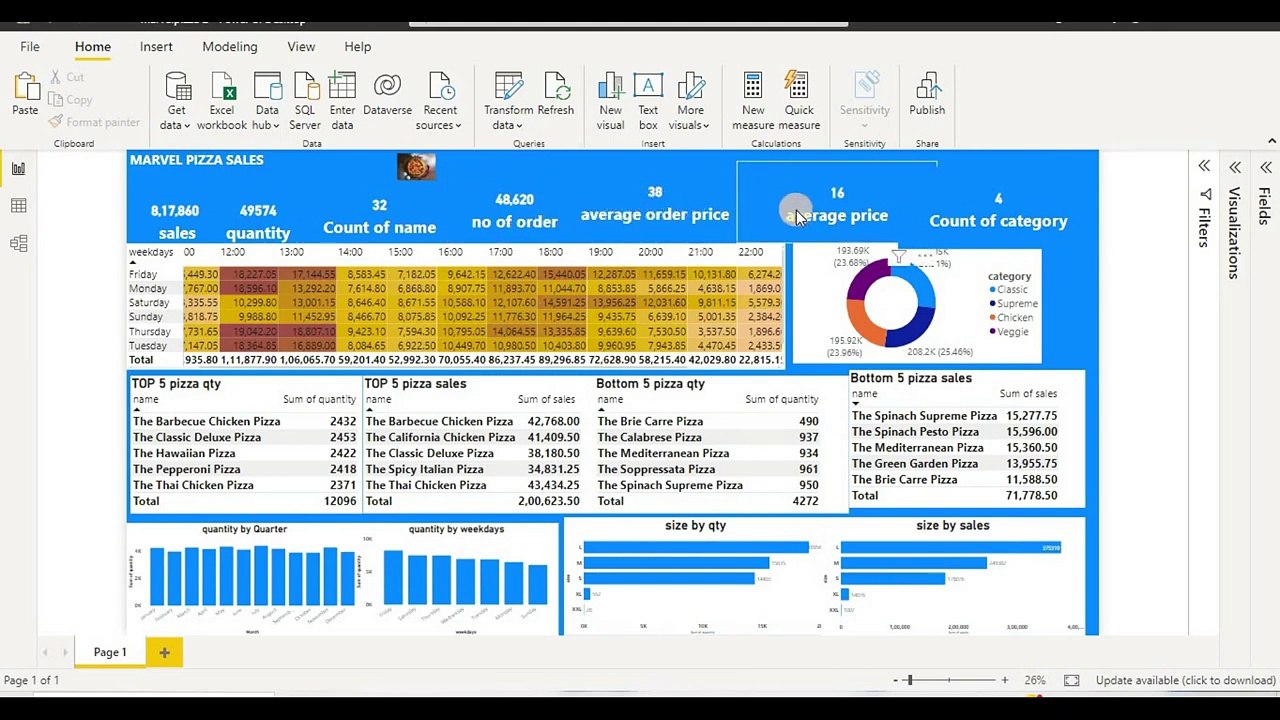The width and height of the screenshot is (1280, 720).
Task: Select the average price card
Action: [837, 204]
